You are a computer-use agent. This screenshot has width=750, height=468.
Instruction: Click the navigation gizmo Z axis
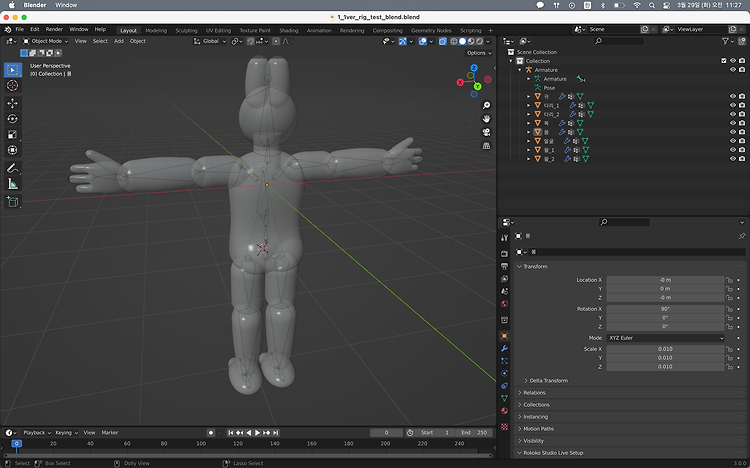(474, 68)
